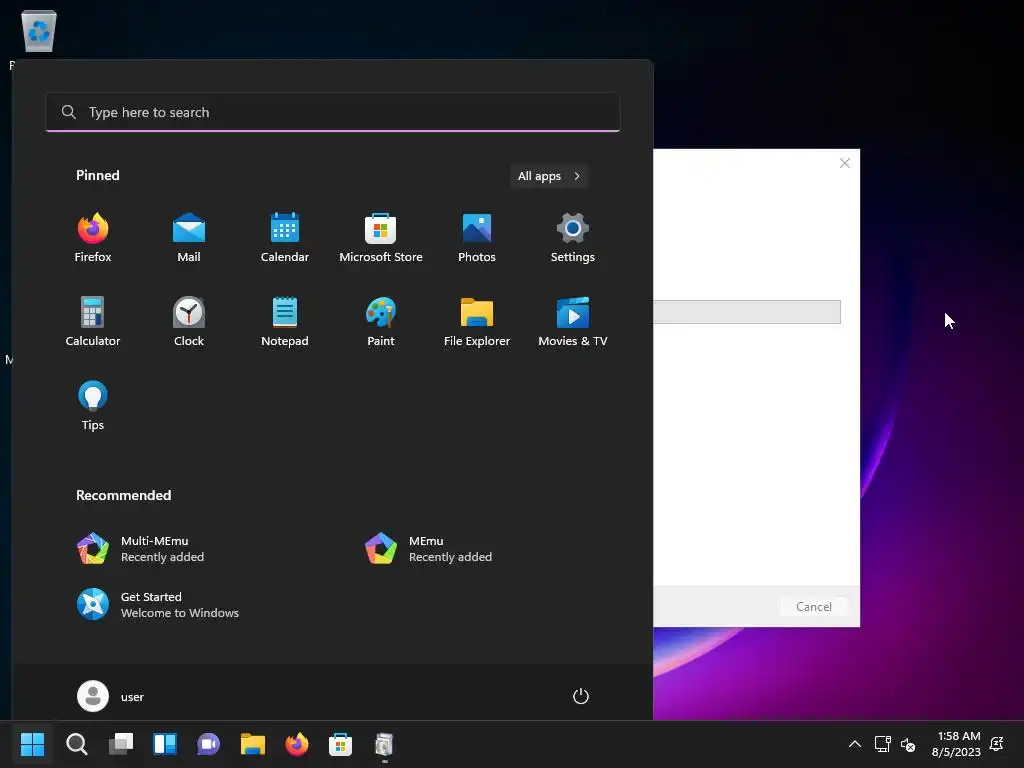This screenshot has height=768, width=1024.
Task: Click the Windows Start button on taskbar
Action: [x=32, y=744]
